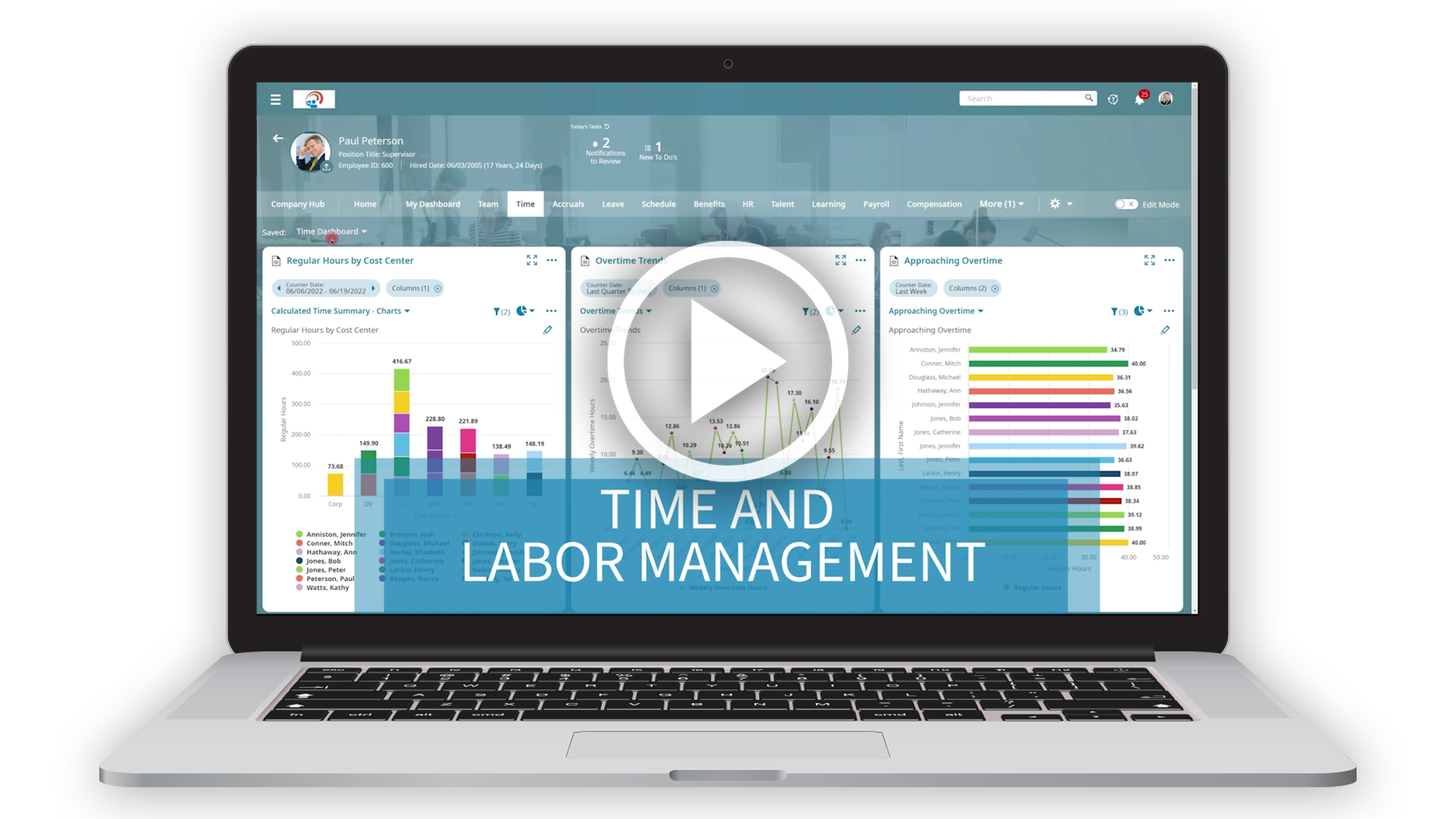Click the expand icon on Approaching Overtime widget
The image size is (1456, 819).
(x=1148, y=260)
